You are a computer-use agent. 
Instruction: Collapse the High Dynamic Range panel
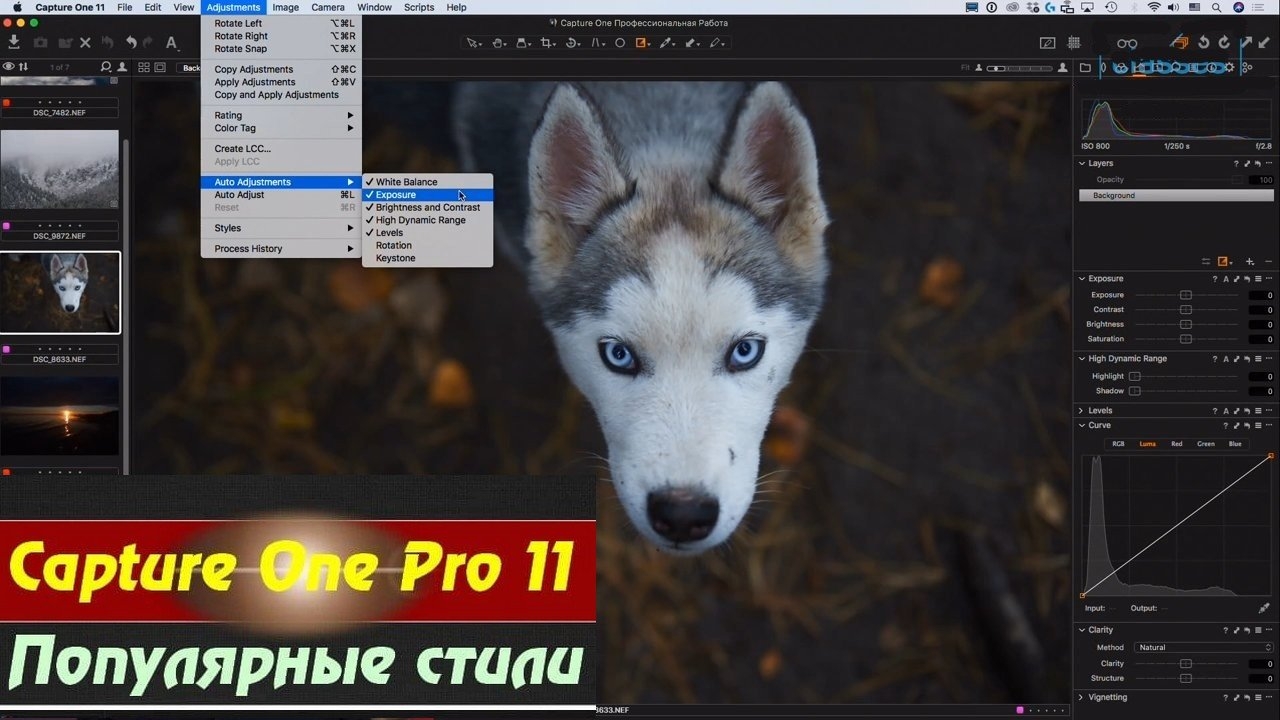1082,358
